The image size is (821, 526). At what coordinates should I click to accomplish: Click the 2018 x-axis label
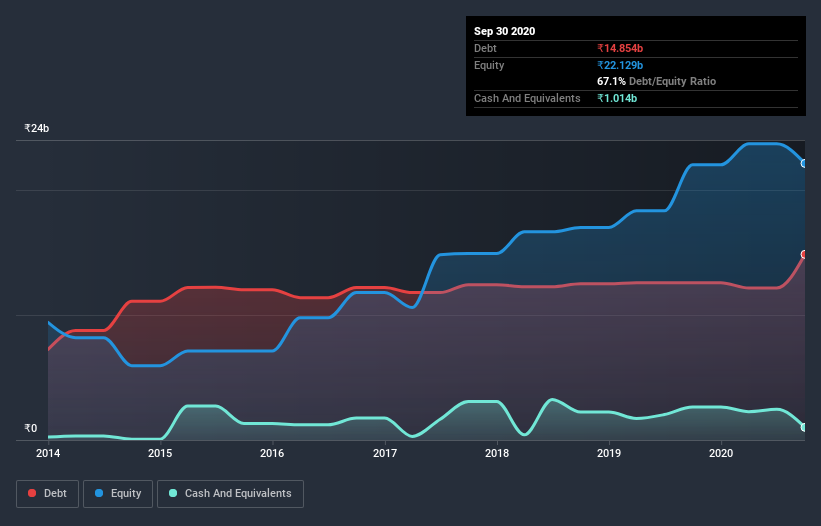coord(497,453)
